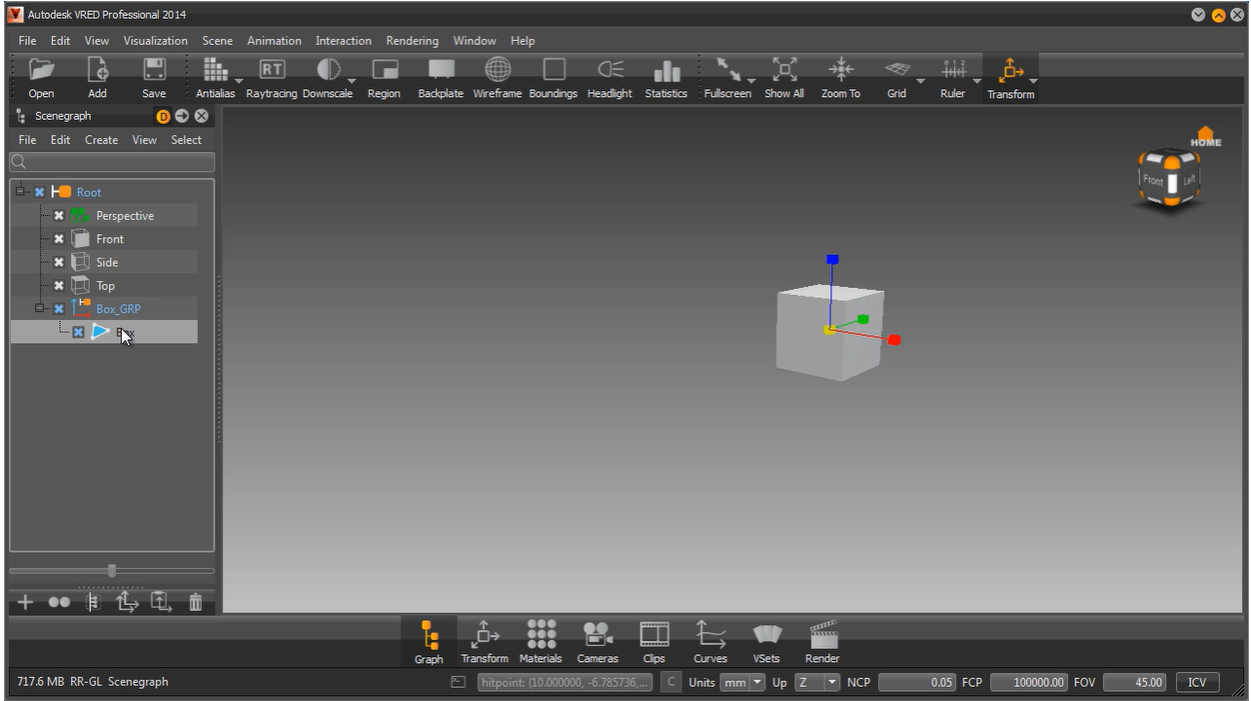Toggle the Box_GRP node checkbox
The width and height of the screenshot is (1251, 701).
click(x=59, y=309)
